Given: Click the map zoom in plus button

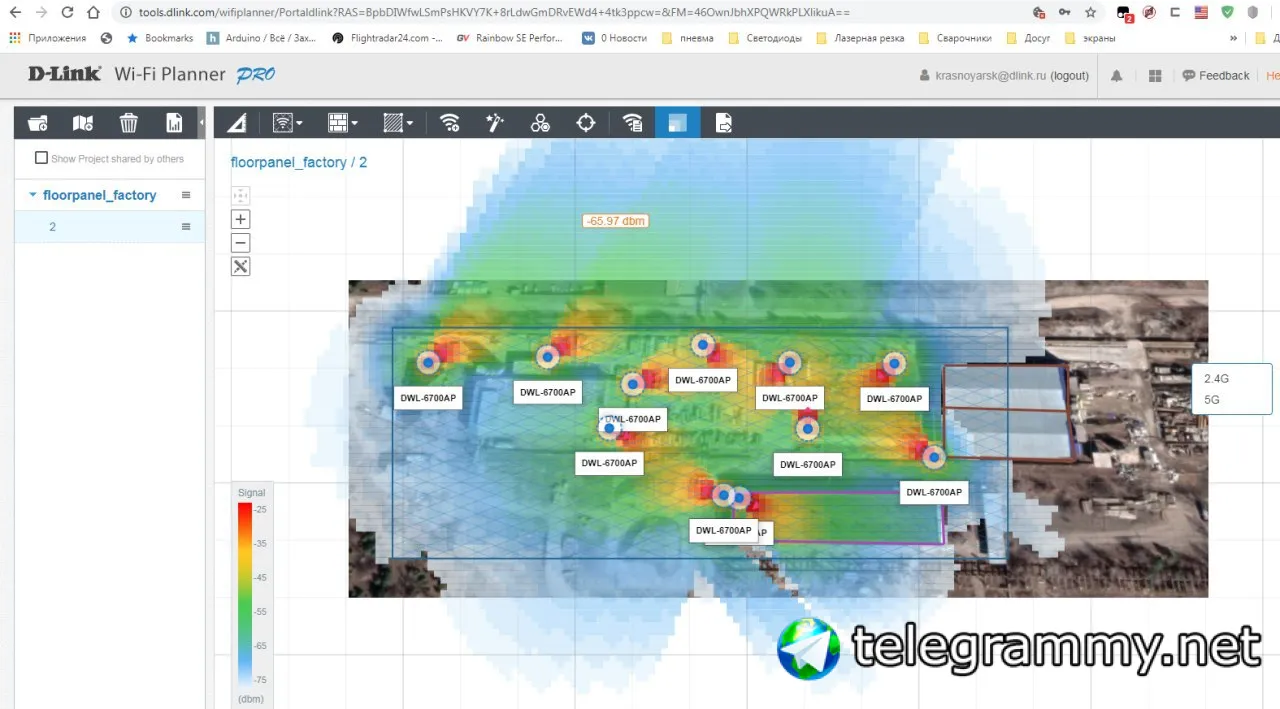Looking at the screenshot, I should coord(240,219).
